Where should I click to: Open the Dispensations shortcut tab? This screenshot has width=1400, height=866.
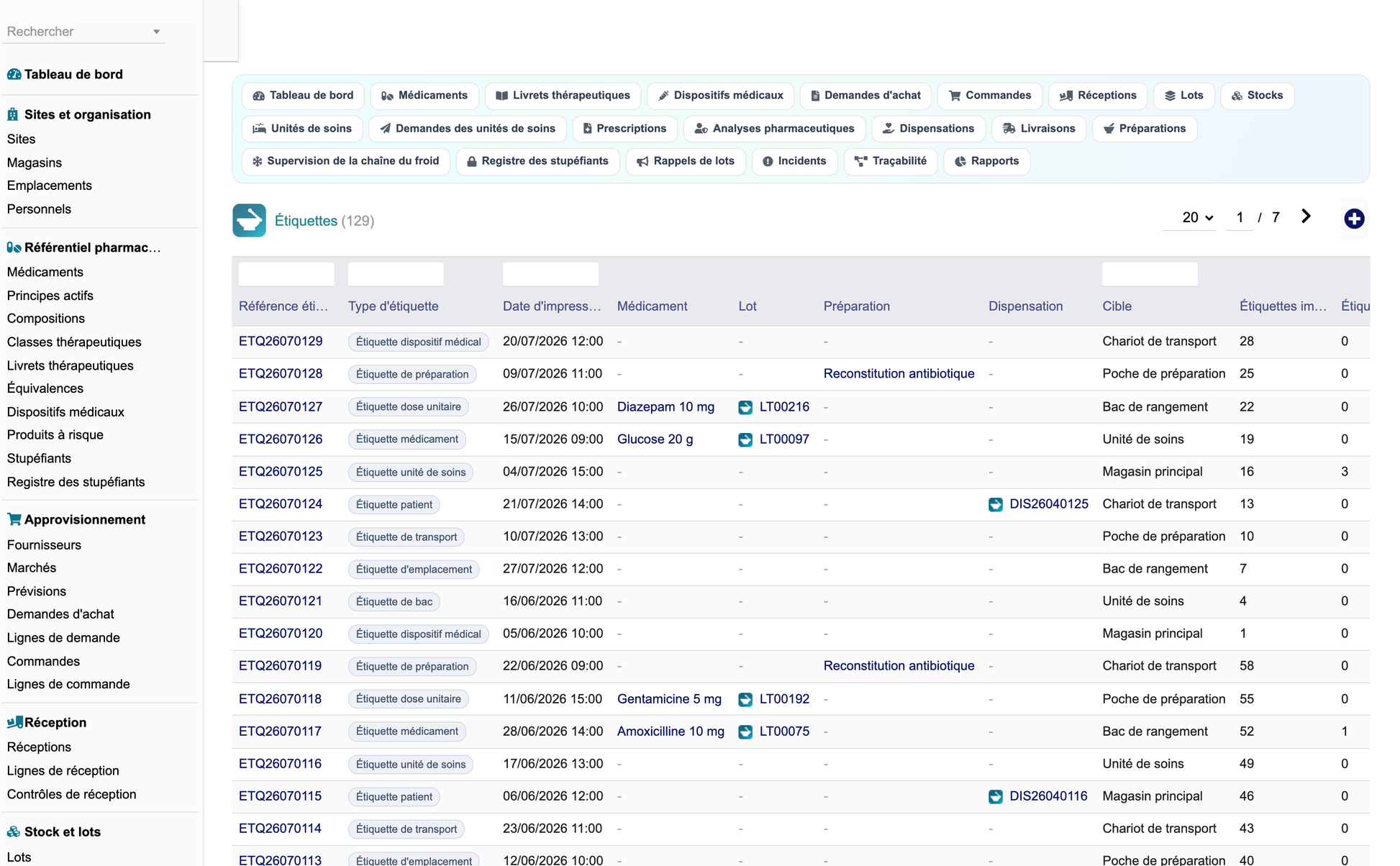929,129
